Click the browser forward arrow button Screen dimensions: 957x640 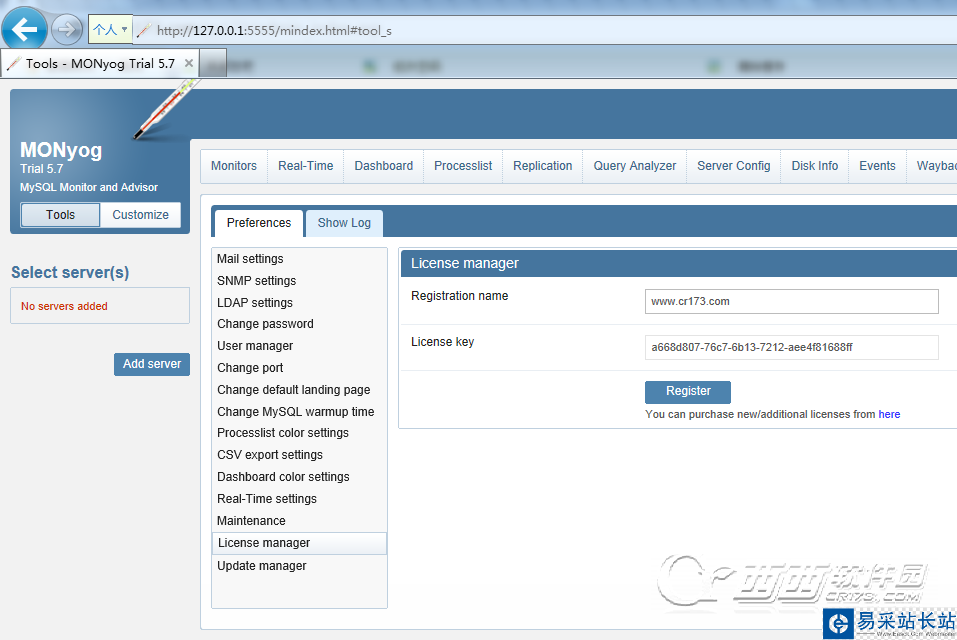point(66,29)
